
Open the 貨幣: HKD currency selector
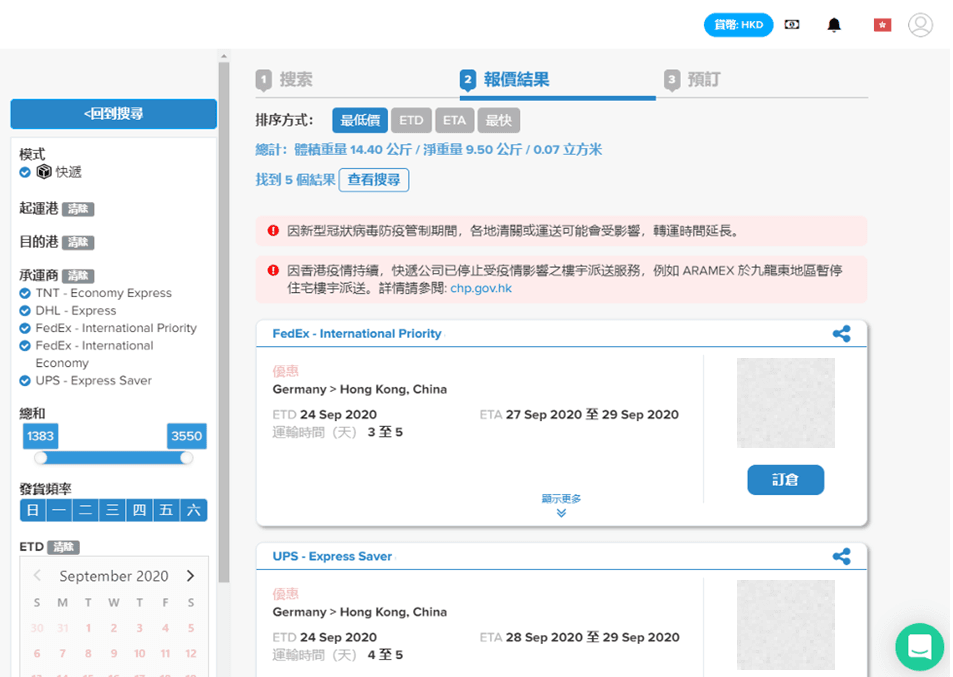738,25
